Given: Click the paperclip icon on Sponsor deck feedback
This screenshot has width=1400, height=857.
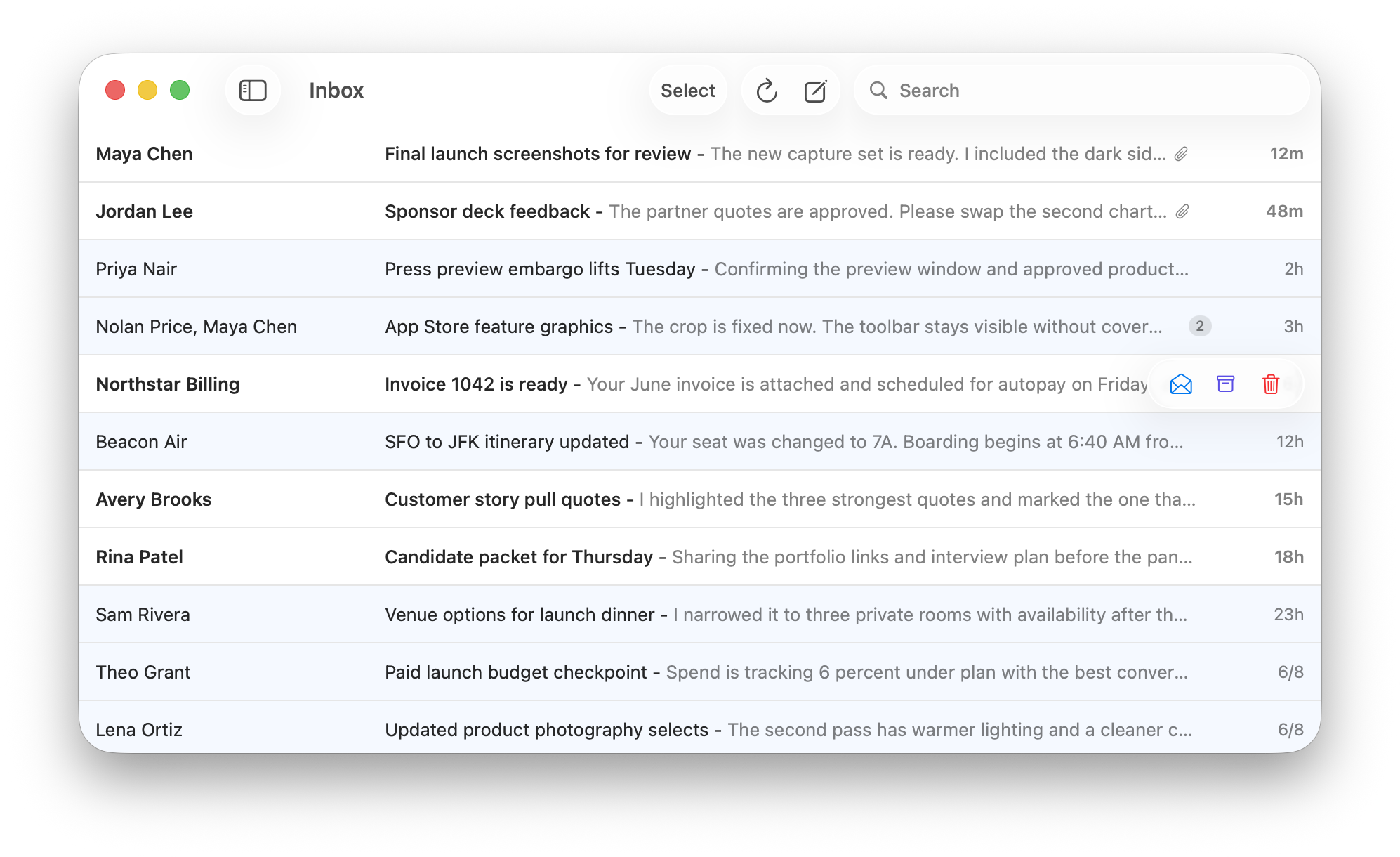Looking at the screenshot, I should point(1182,211).
